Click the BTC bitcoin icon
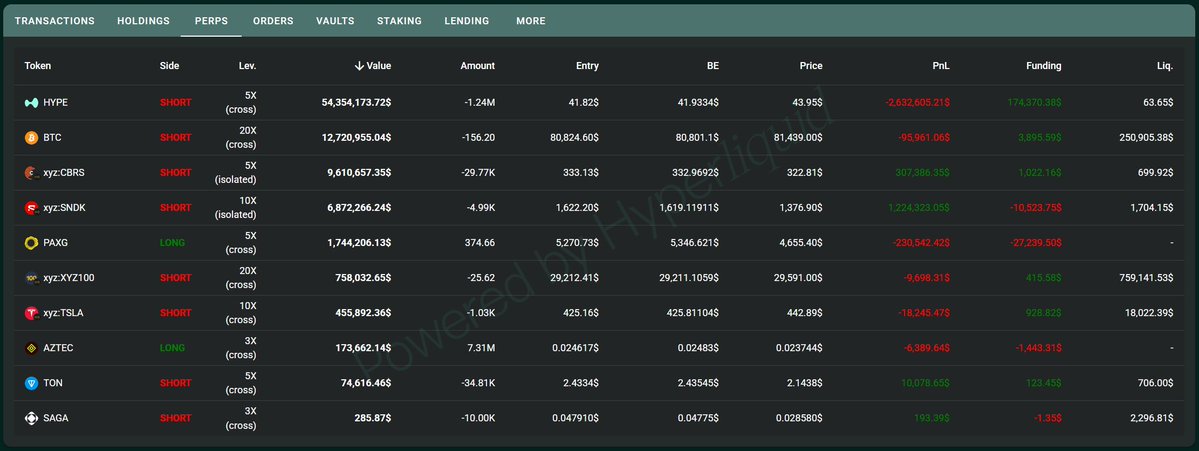The height and width of the screenshot is (451, 1199). (31, 138)
